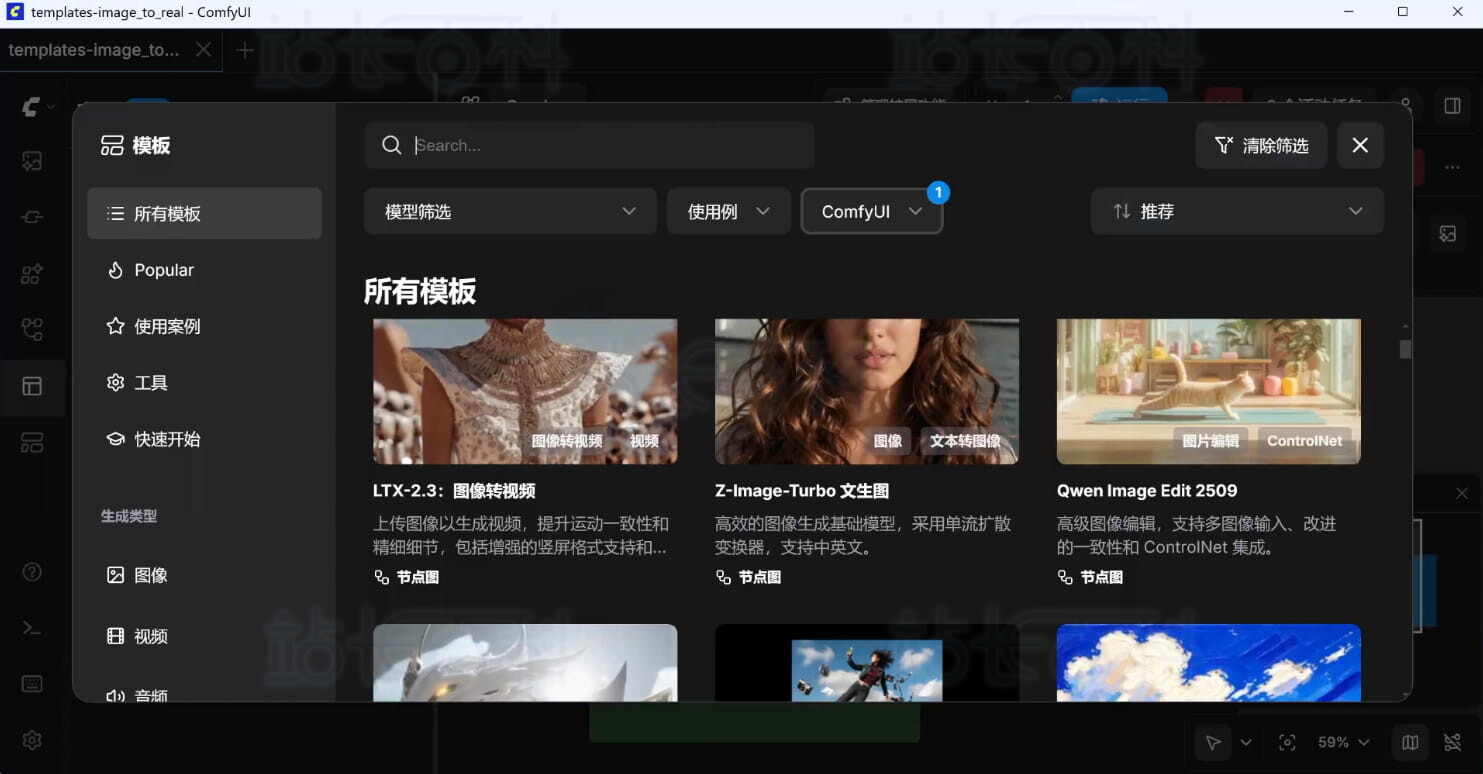Expand the chevron beside the cursor tool
The width and height of the screenshot is (1483, 774).
coord(1246,743)
